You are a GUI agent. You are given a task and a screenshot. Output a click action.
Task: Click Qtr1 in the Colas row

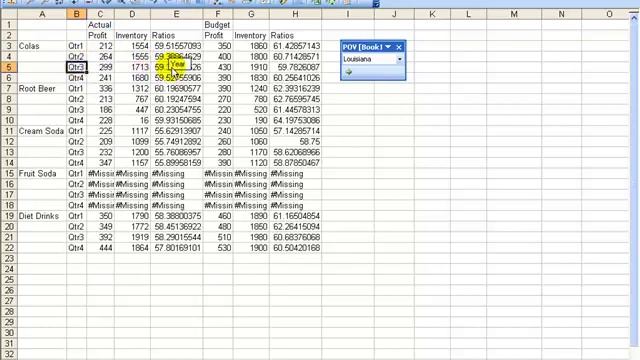pos(76,46)
